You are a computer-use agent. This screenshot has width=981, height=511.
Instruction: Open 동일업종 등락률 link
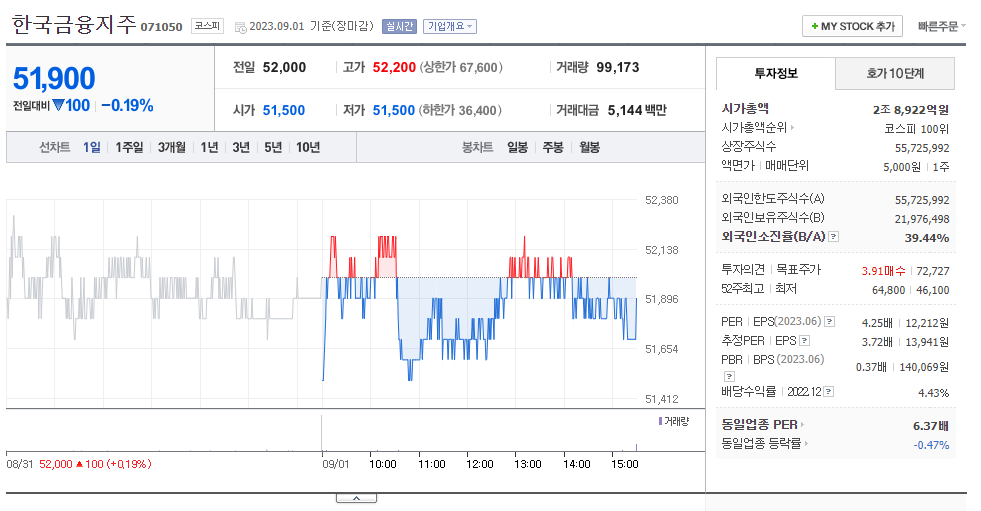(765, 443)
